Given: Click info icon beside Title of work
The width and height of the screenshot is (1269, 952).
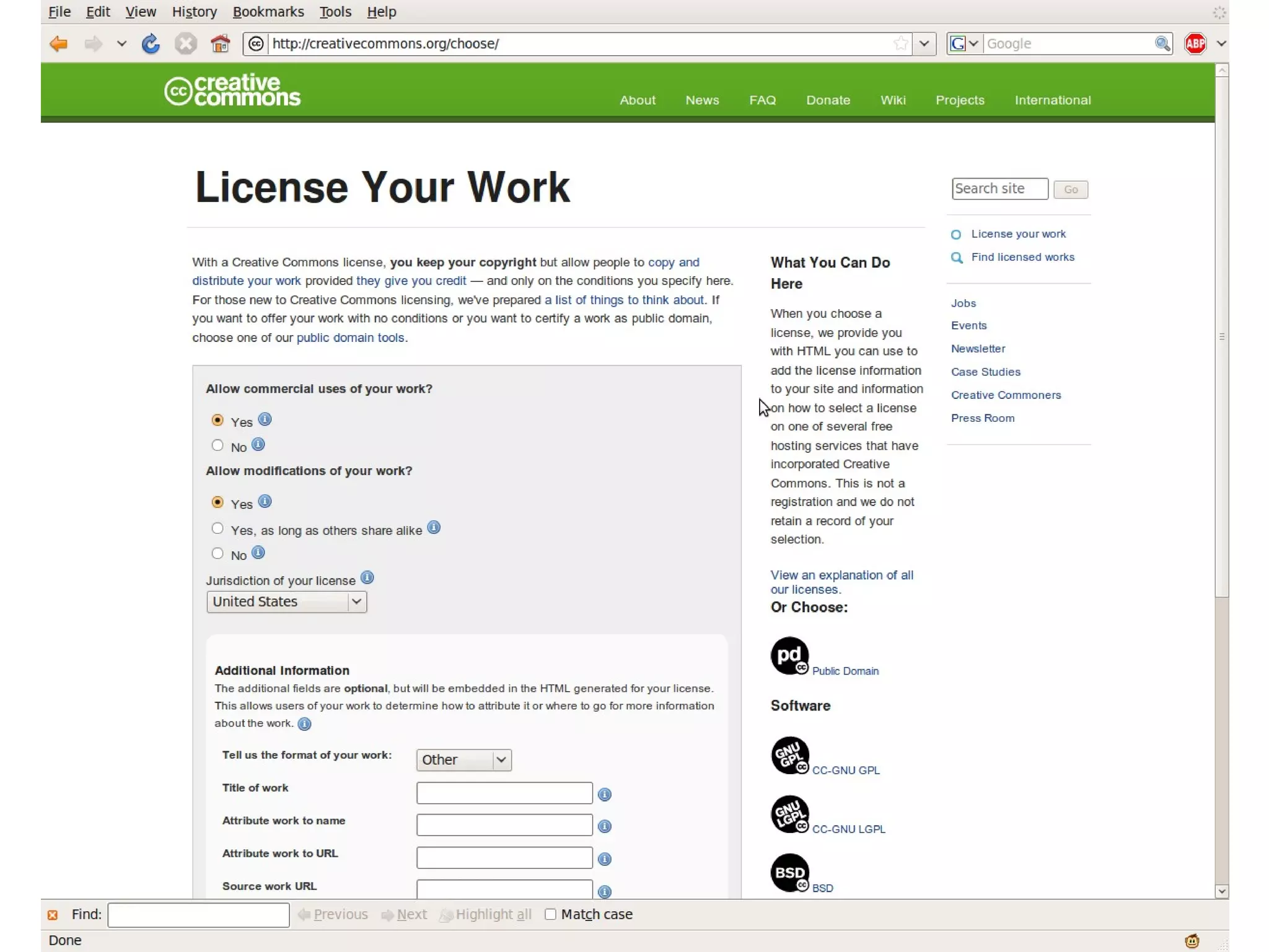Looking at the screenshot, I should [605, 795].
